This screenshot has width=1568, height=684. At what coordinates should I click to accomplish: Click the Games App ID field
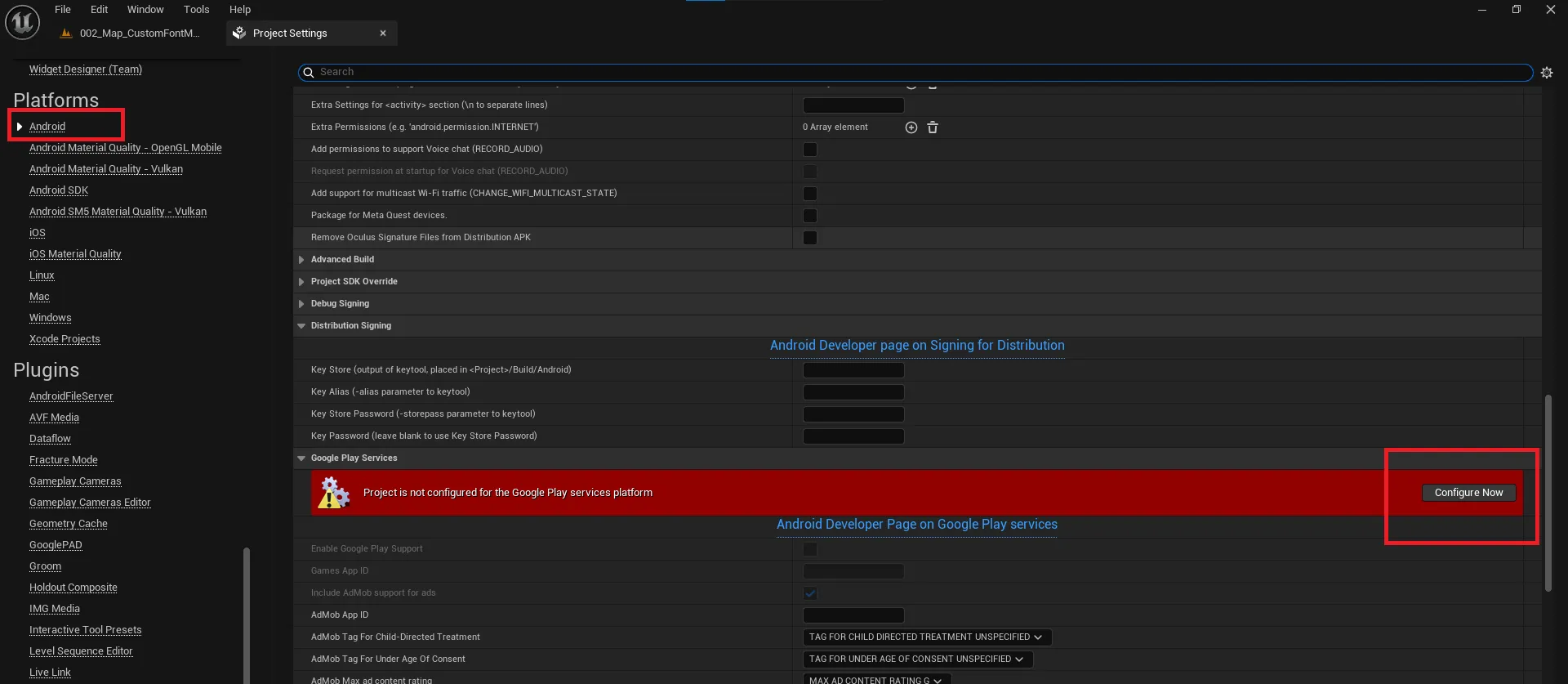point(853,571)
